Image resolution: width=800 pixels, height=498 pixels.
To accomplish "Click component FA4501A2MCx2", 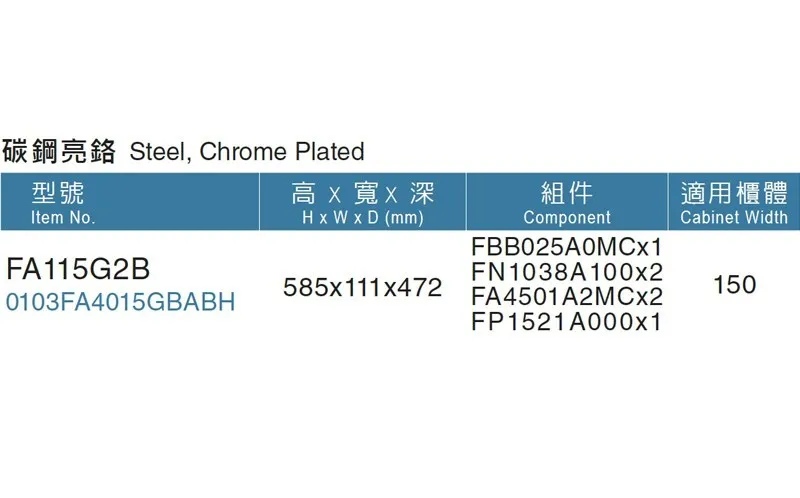I will point(566,297).
